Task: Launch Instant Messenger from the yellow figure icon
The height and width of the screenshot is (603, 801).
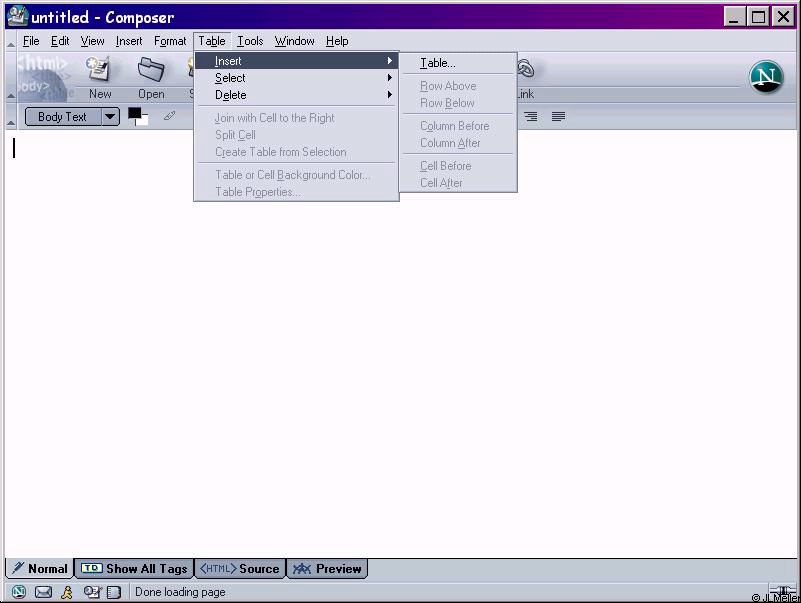Action: click(66, 592)
